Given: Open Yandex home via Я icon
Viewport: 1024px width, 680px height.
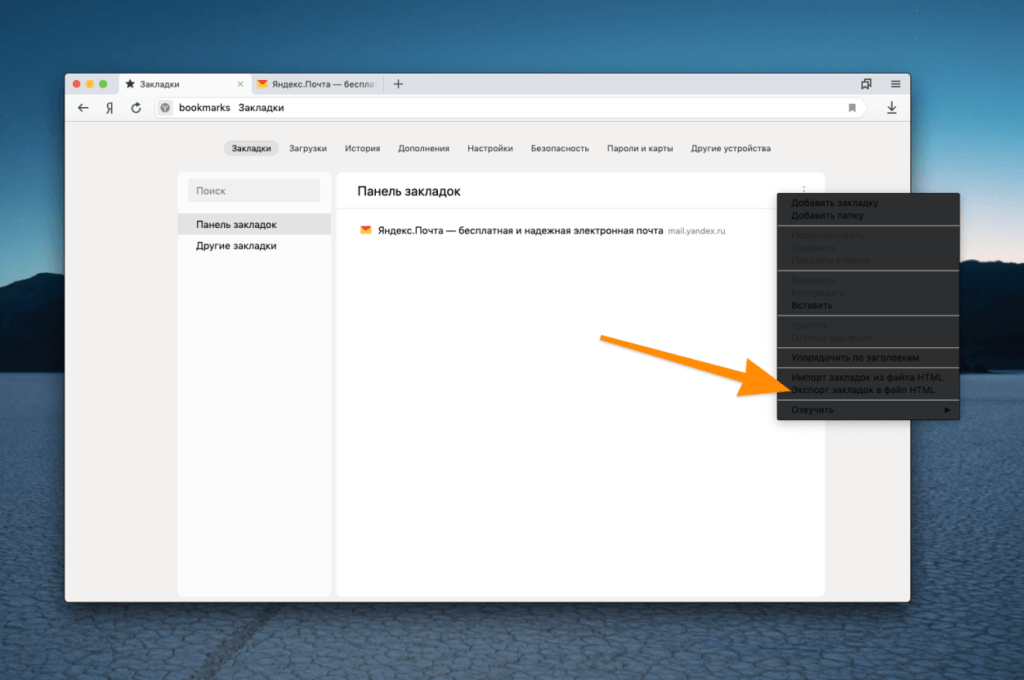Looking at the screenshot, I should point(110,108).
